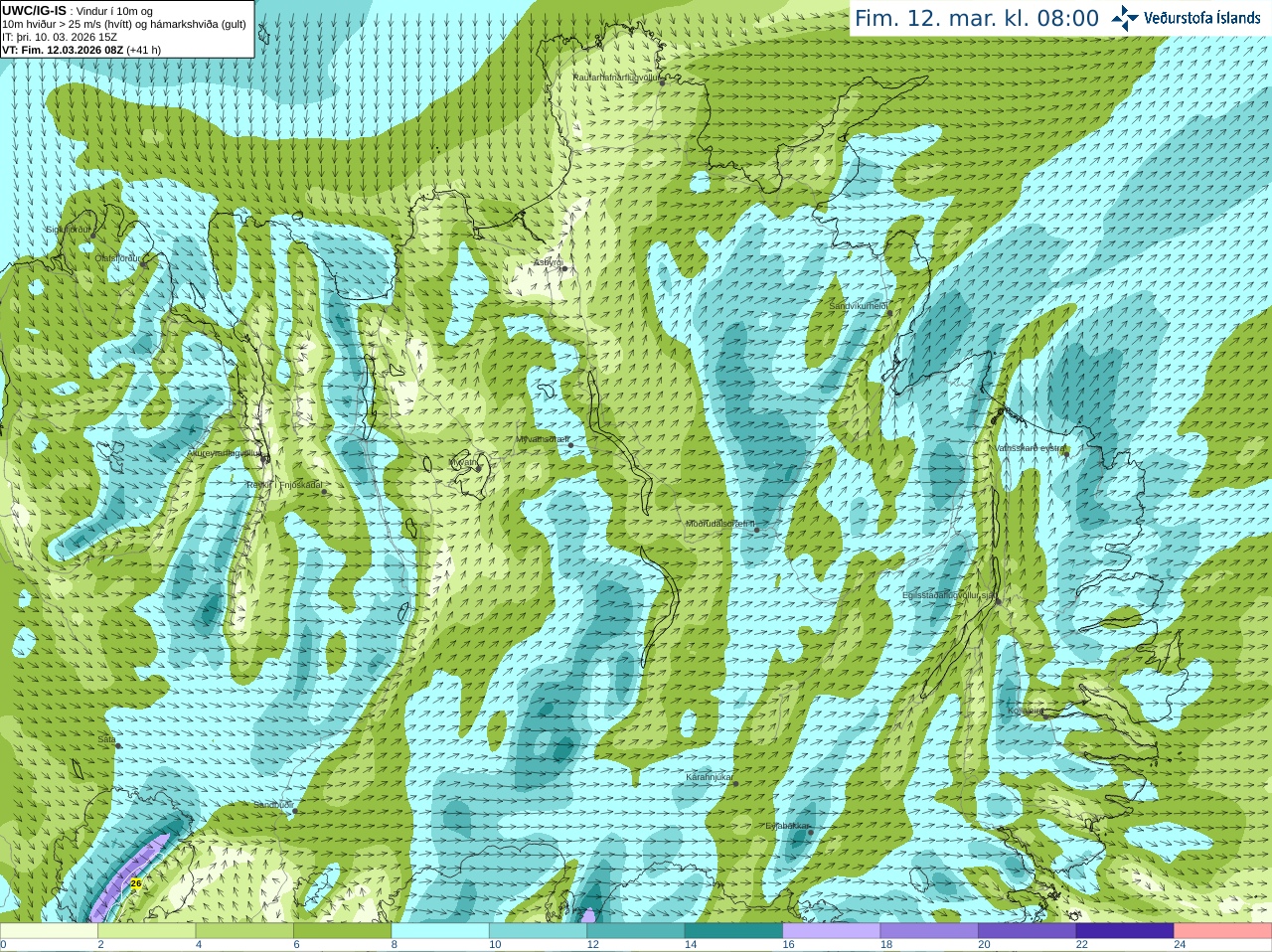
Task: Click the Mývatn station label
Action: 464,462
